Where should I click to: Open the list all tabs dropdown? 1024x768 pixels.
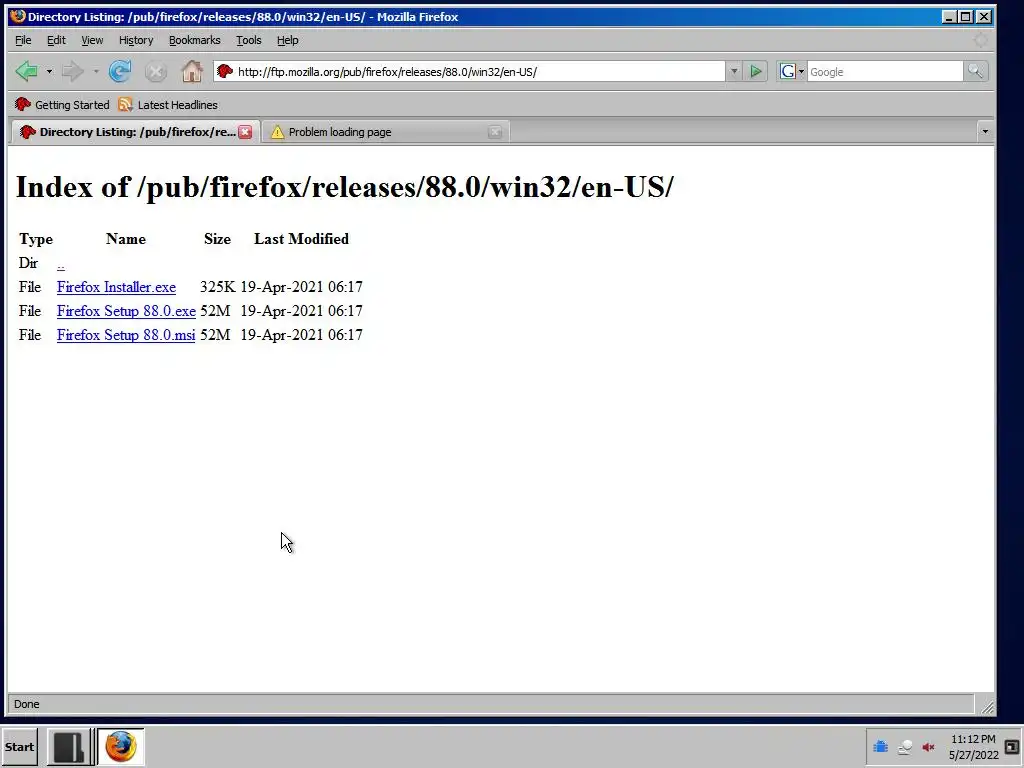[x=985, y=132]
